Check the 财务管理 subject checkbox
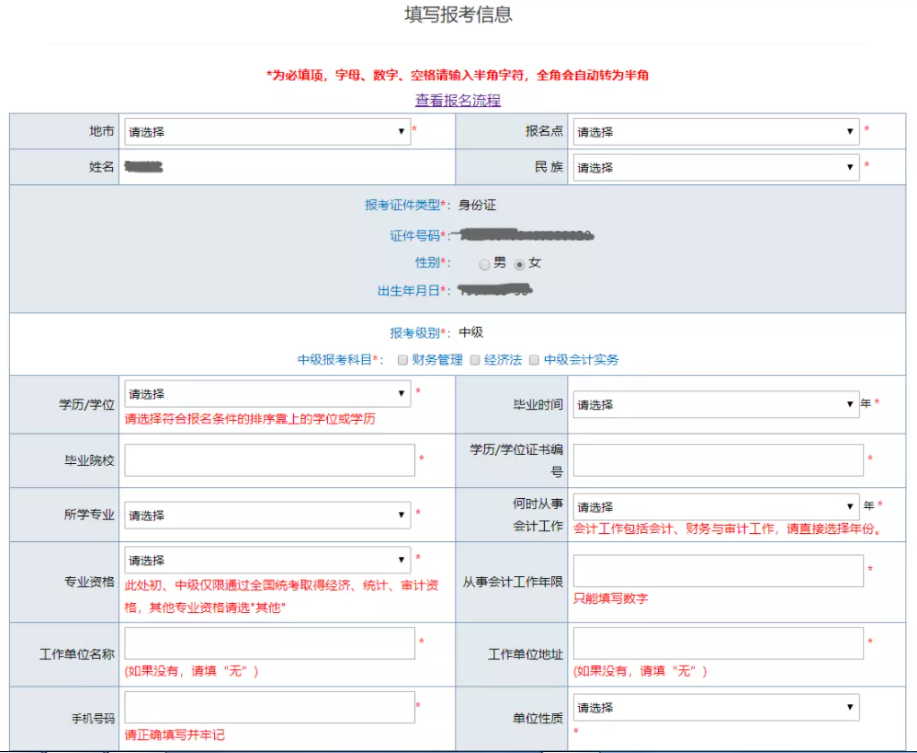This screenshot has height=753, width=917. click(402, 360)
